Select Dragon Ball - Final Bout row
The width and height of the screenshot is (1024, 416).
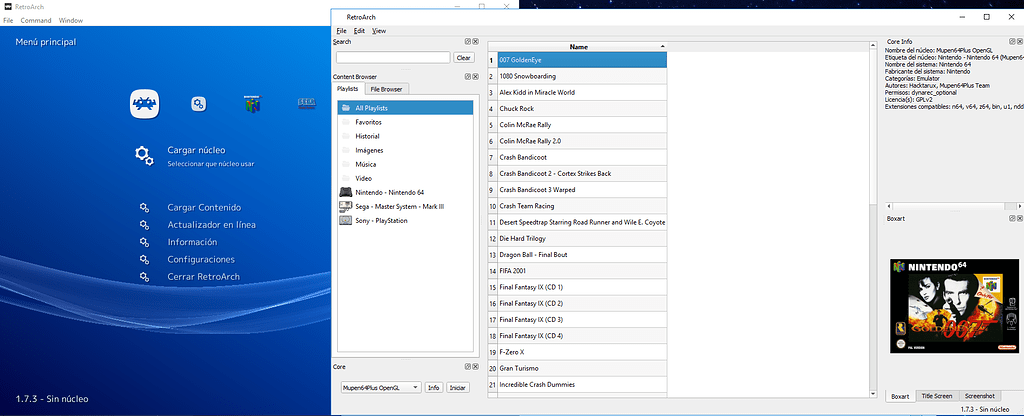pos(582,255)
